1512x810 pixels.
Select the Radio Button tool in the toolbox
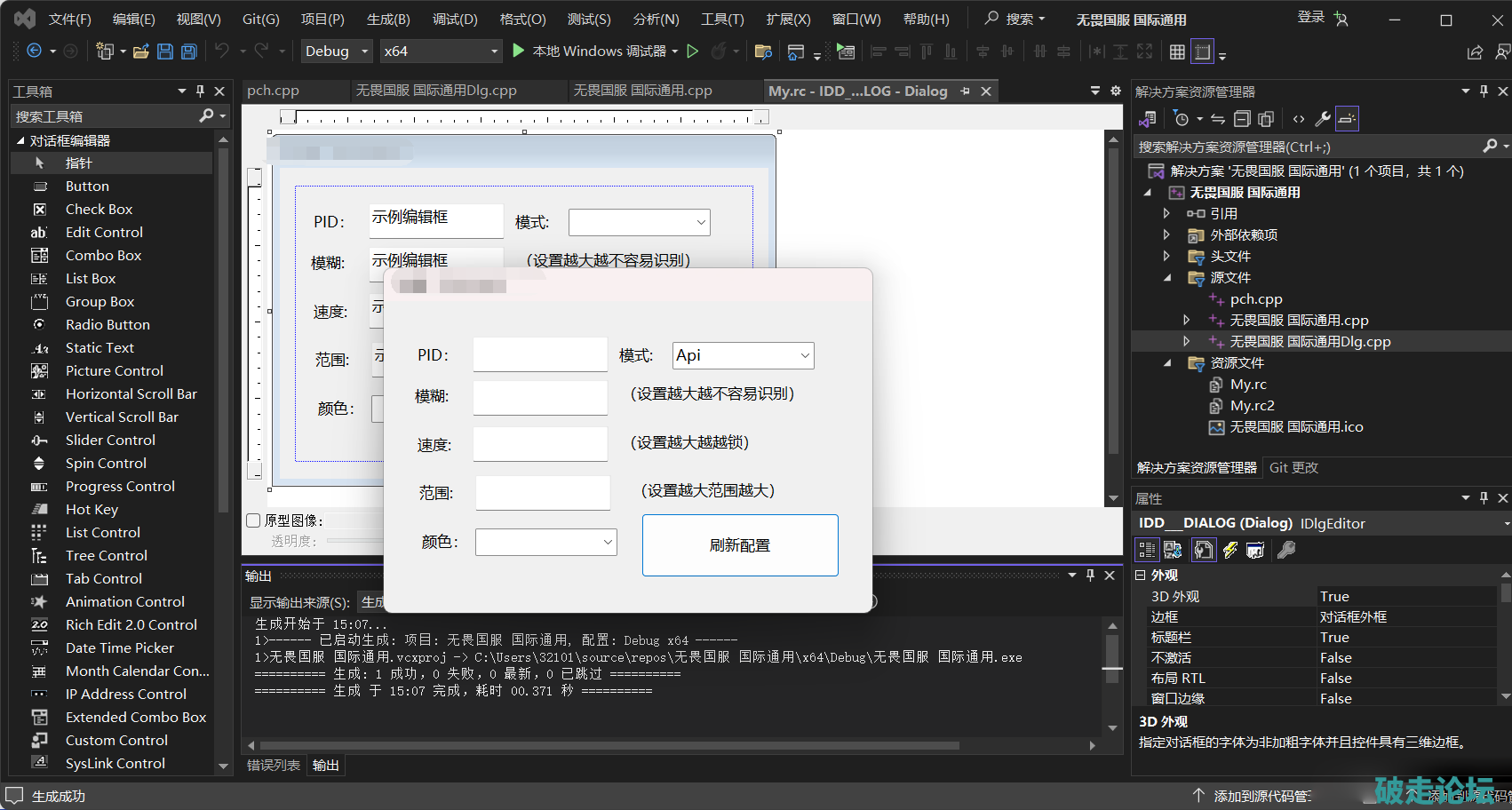pyautogui.click(x=107, y=325)
